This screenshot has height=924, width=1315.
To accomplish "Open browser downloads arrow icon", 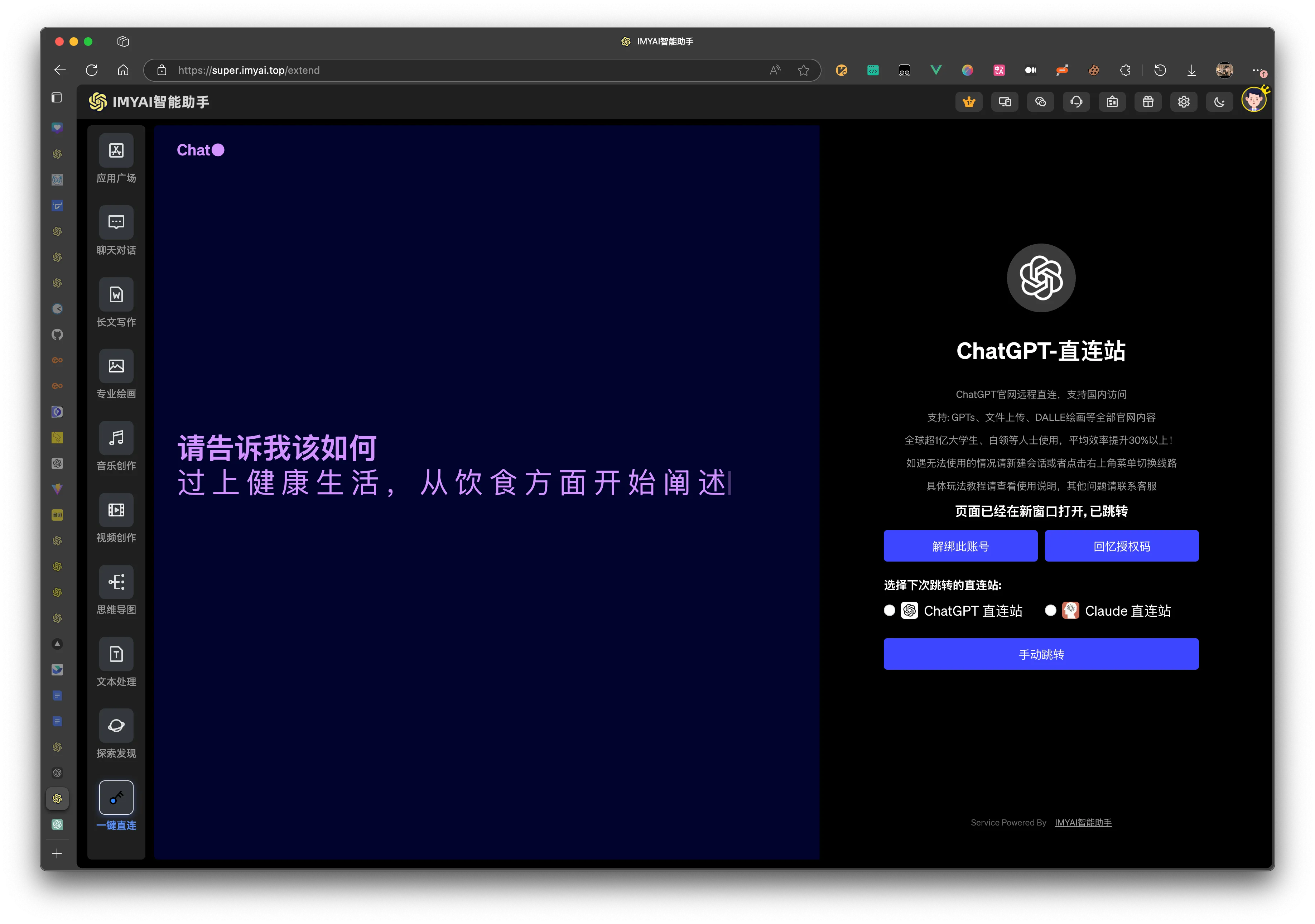I will (x=1191, y=70).
